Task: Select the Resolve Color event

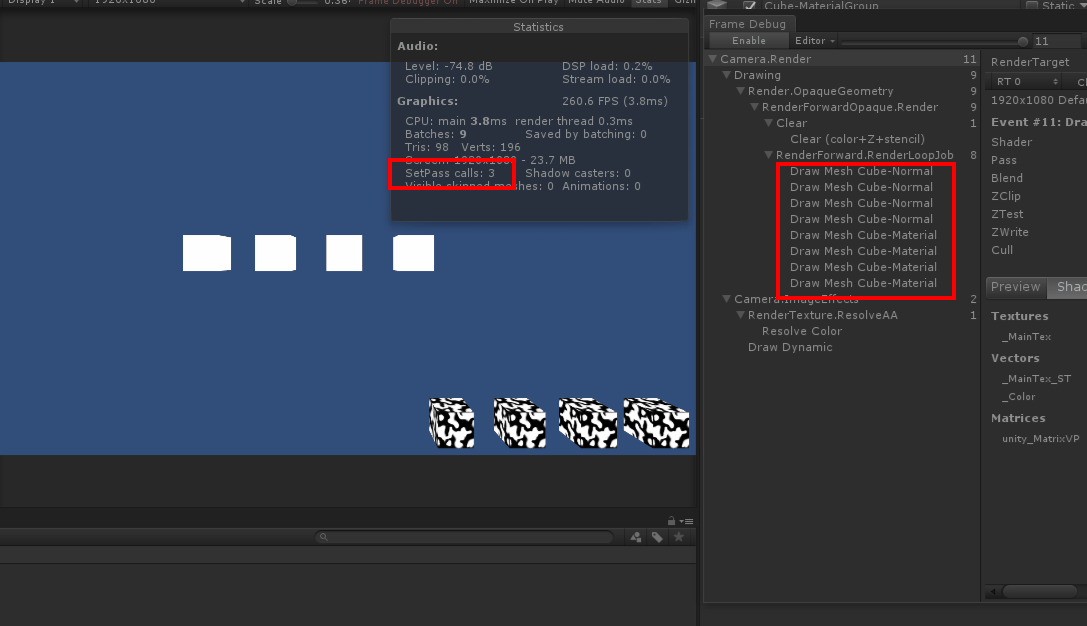Action: click(x=801, y=331)
